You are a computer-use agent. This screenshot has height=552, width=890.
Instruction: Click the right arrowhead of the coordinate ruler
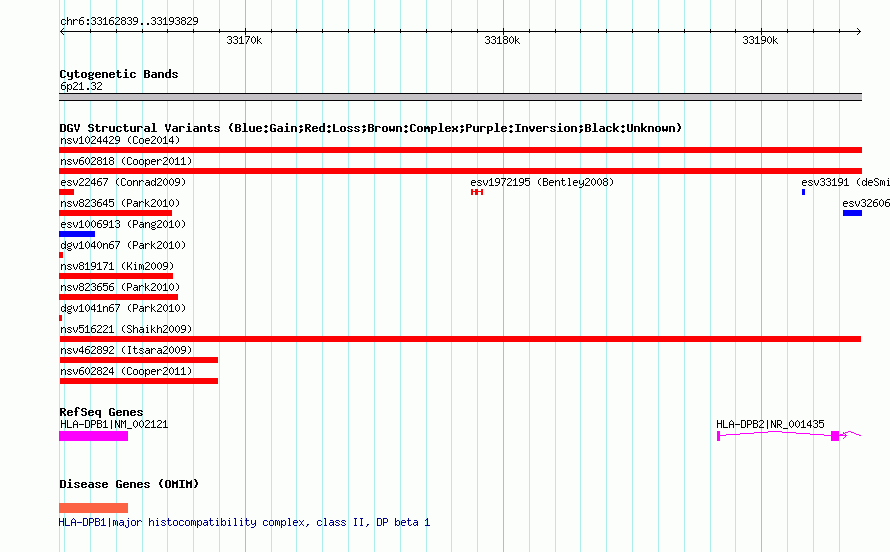pos(859,32)
